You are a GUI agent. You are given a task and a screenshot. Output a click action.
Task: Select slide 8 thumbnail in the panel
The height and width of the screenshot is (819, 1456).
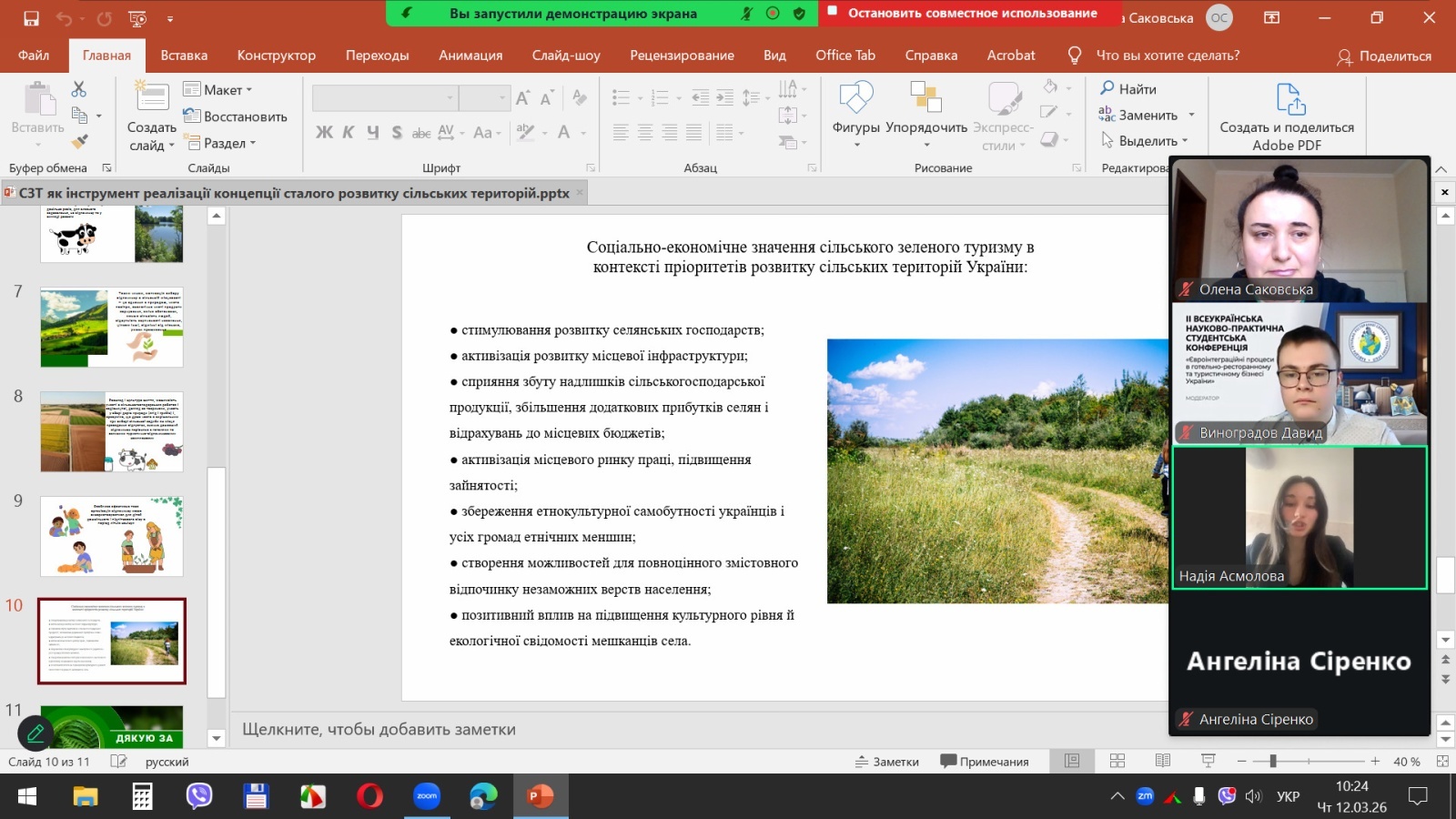coord(112,431)
